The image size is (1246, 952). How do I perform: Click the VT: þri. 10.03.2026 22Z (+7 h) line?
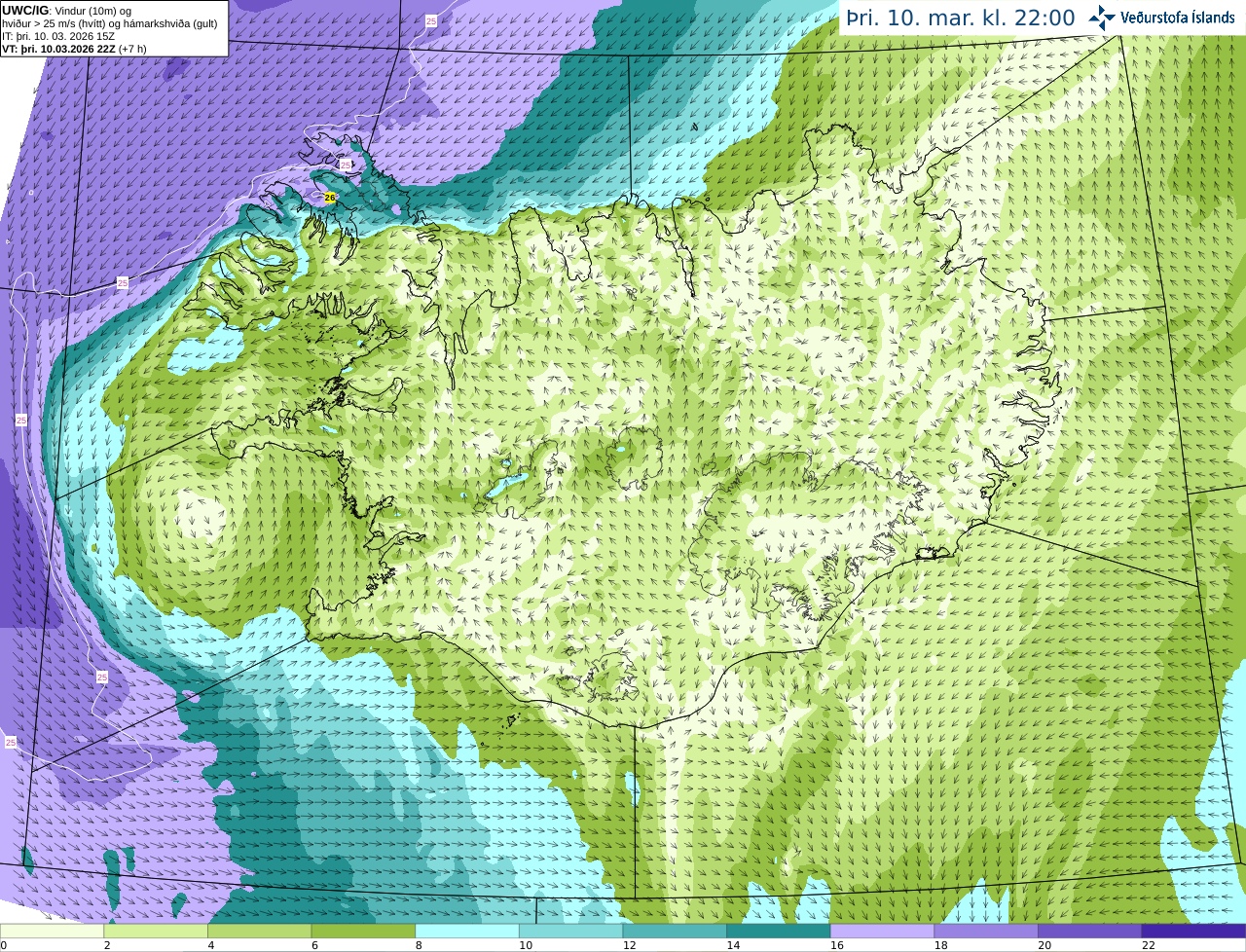(x=75, y=49)
